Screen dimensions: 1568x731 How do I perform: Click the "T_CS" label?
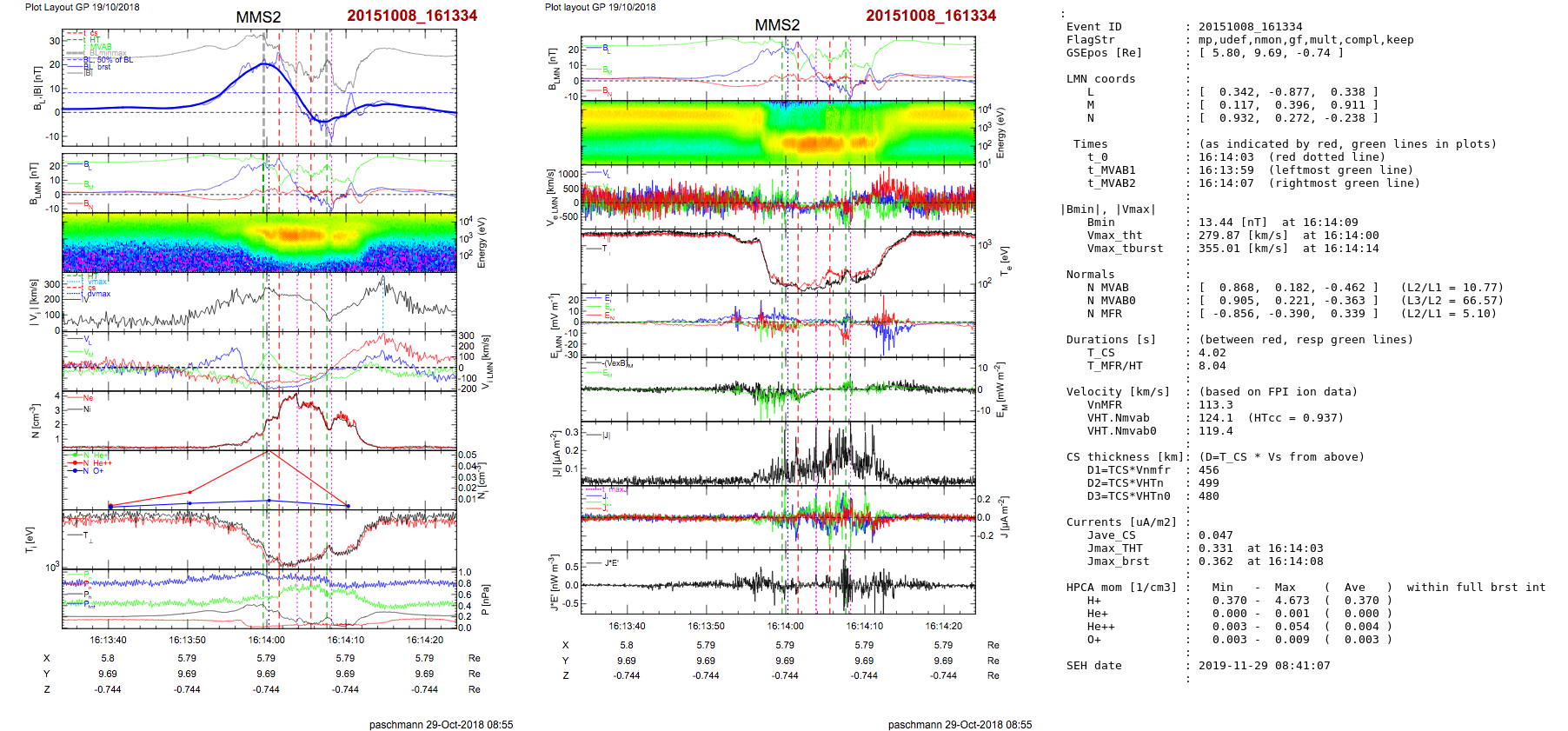tap(1101, 353)
